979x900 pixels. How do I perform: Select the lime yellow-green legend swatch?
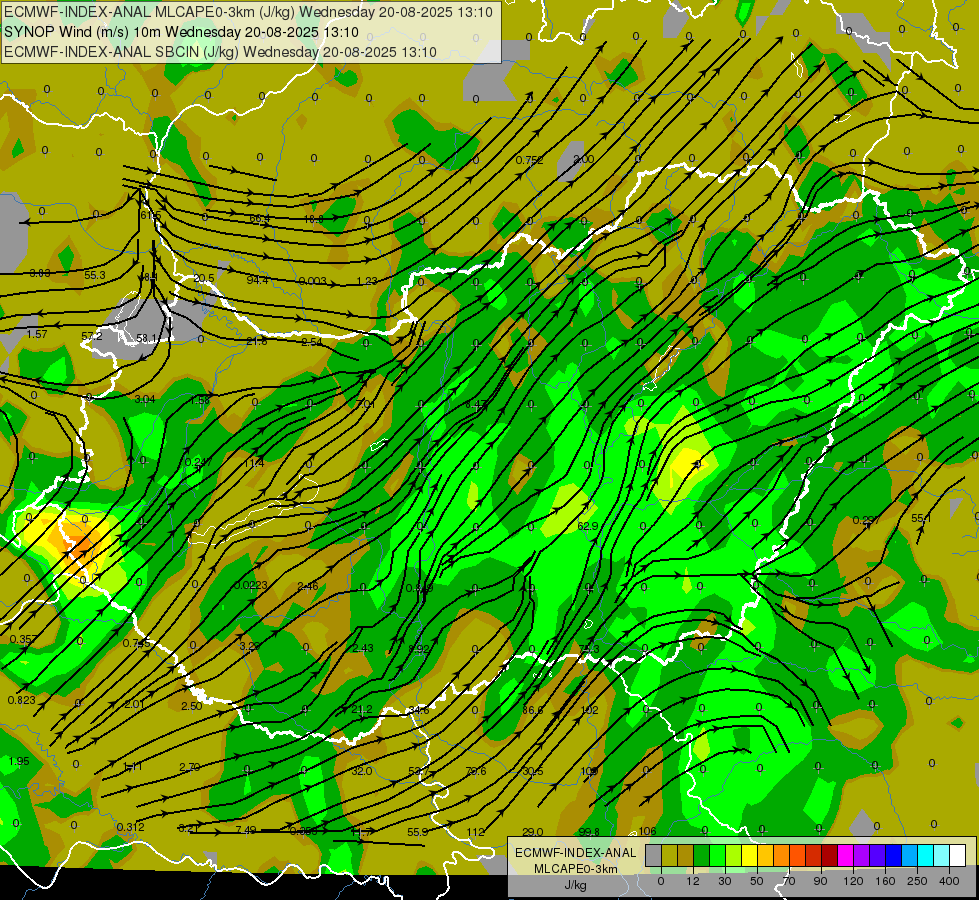[x=734, y=856]
